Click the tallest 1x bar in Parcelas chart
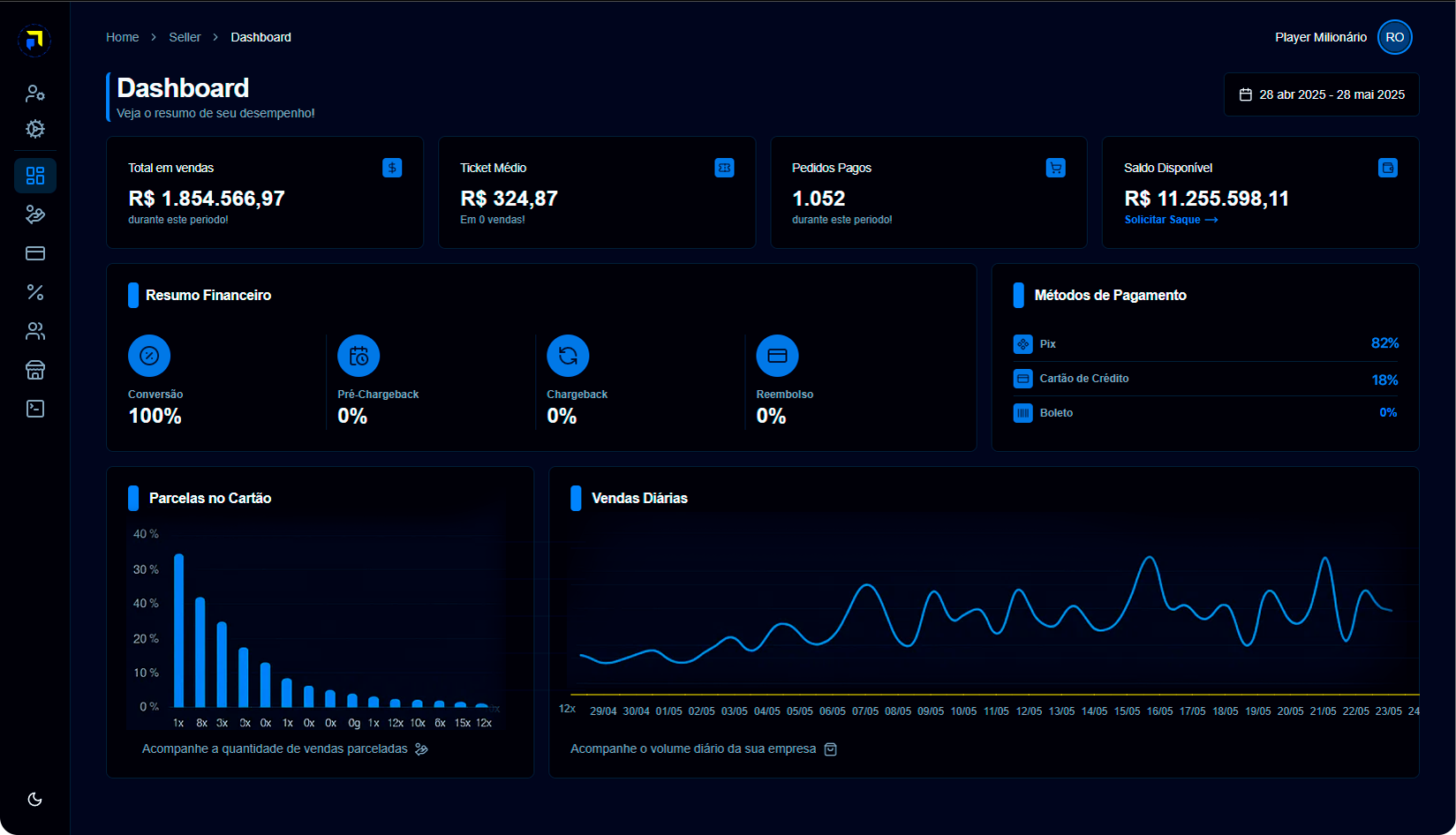Screen dimensions: 1456x835 click(179, 630)
